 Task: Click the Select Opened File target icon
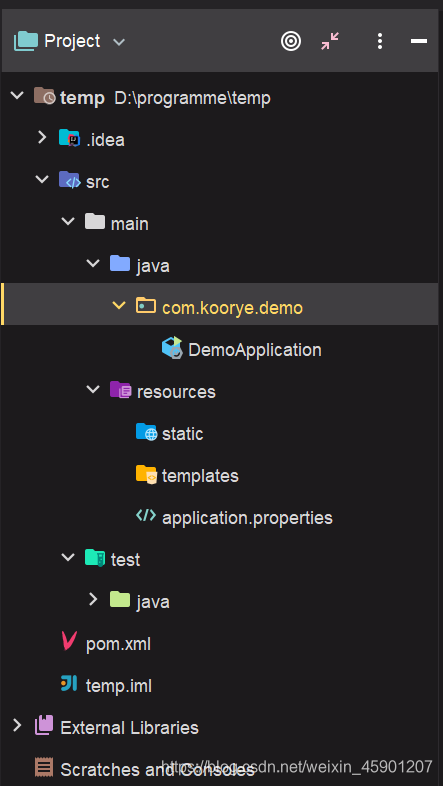tap(291, 41)
